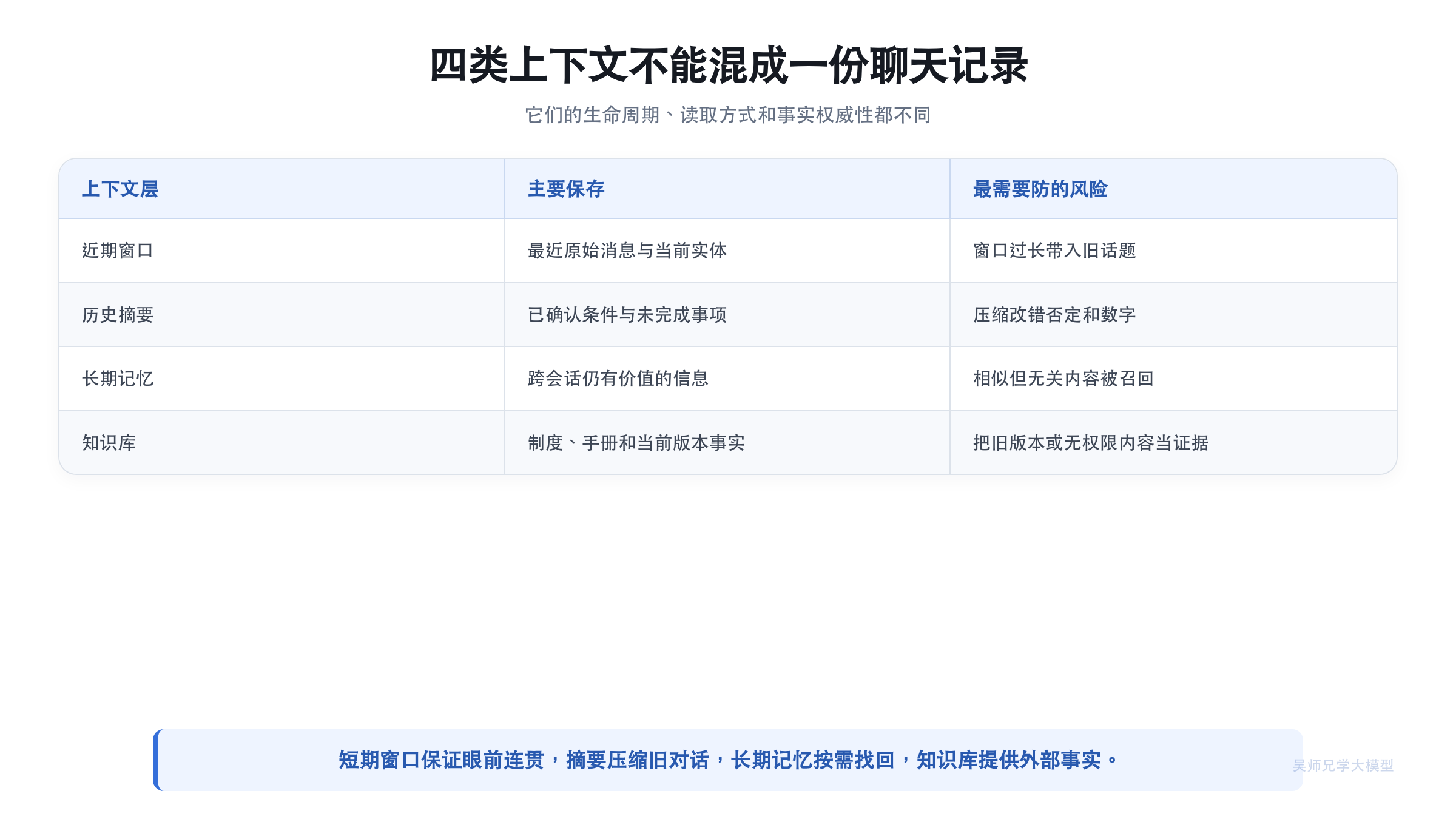1456x819 pixels.
Task: Select the cell 跨会话仍有价值的信息
Action: click(727, 379)
